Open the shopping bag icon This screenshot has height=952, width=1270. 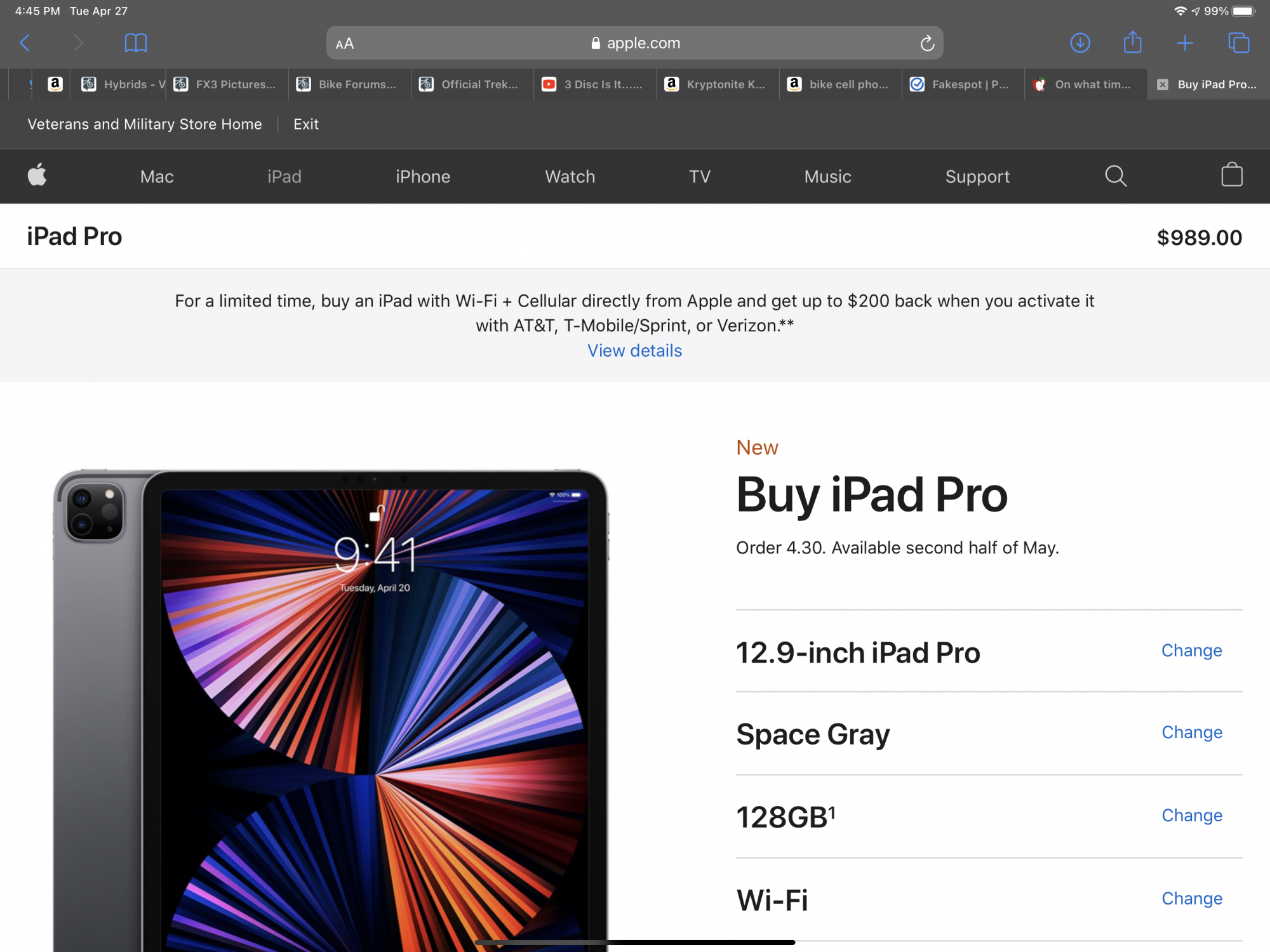(1231, 175)
